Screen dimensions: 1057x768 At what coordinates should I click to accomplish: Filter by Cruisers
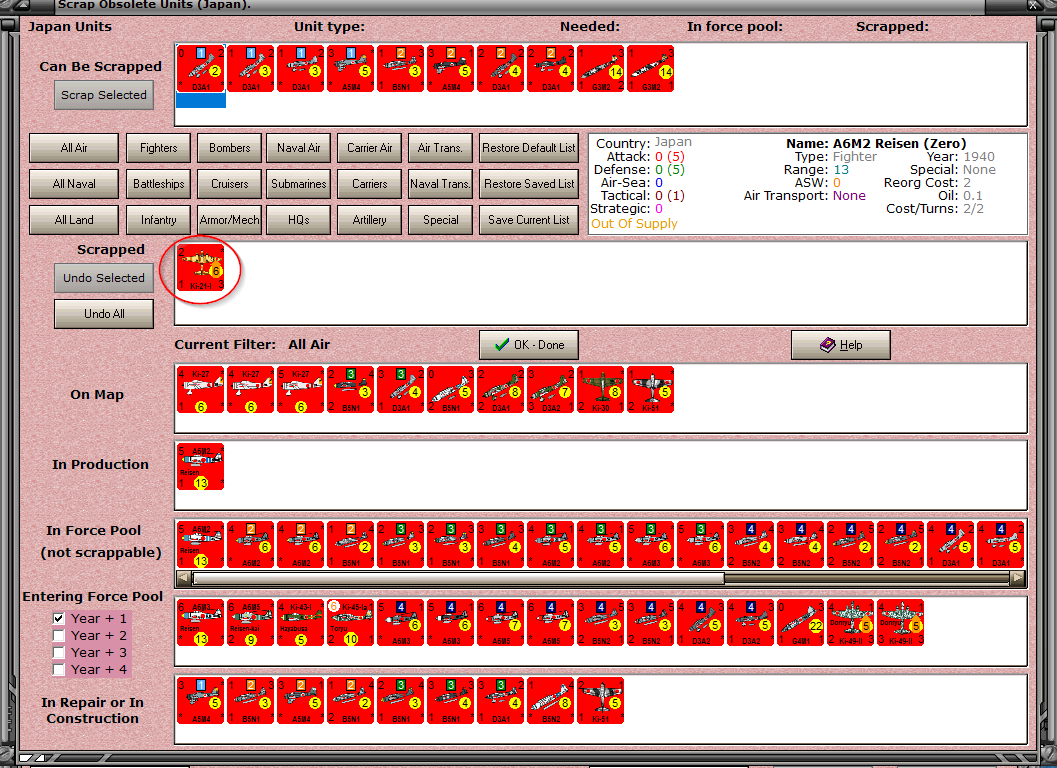tap(229, 183)
